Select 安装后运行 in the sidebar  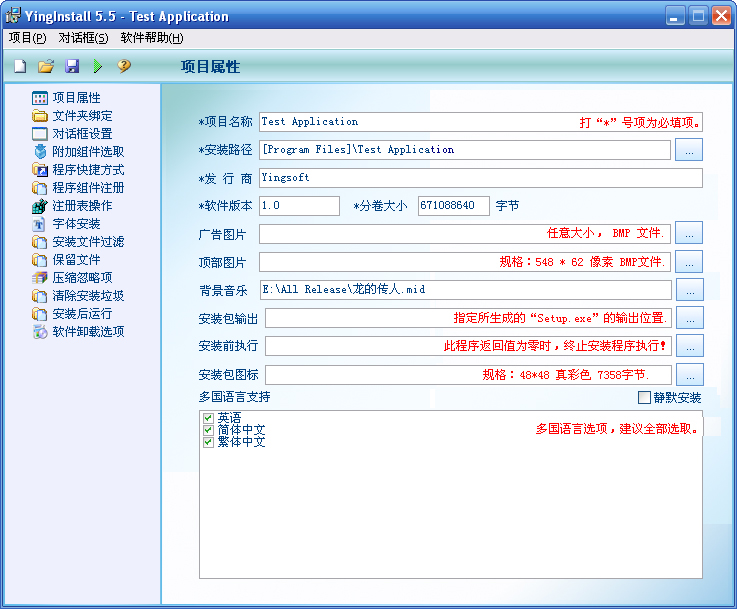[x=82, y=314]
